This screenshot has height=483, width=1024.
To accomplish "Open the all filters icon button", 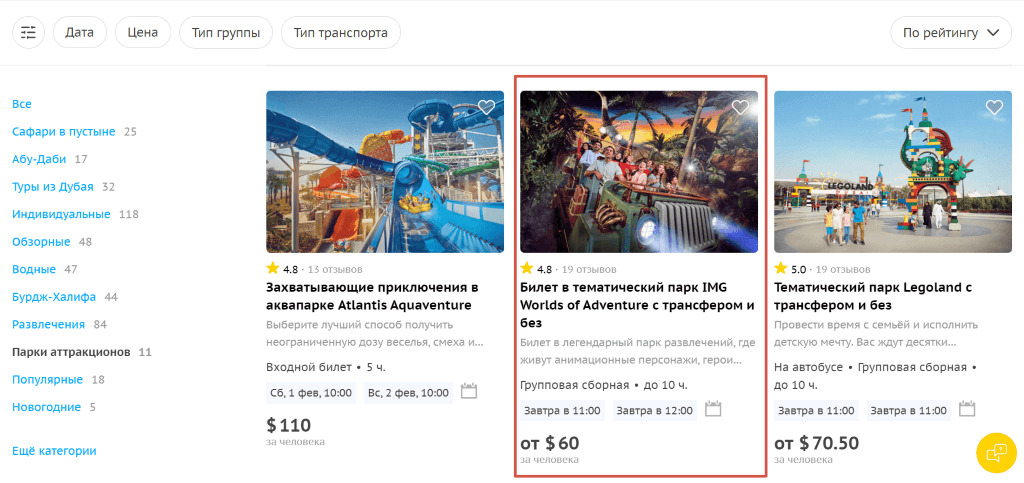I will point(28,33).
